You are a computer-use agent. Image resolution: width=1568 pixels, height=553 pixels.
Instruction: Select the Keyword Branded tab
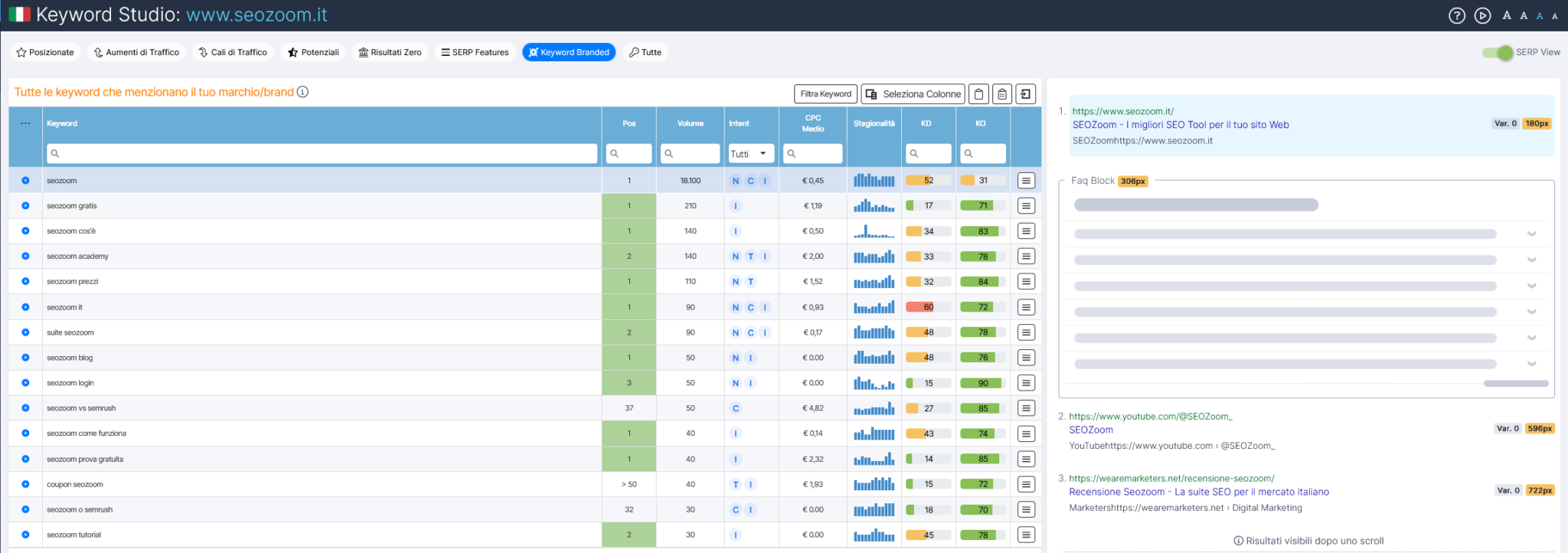tap(569, 52)
